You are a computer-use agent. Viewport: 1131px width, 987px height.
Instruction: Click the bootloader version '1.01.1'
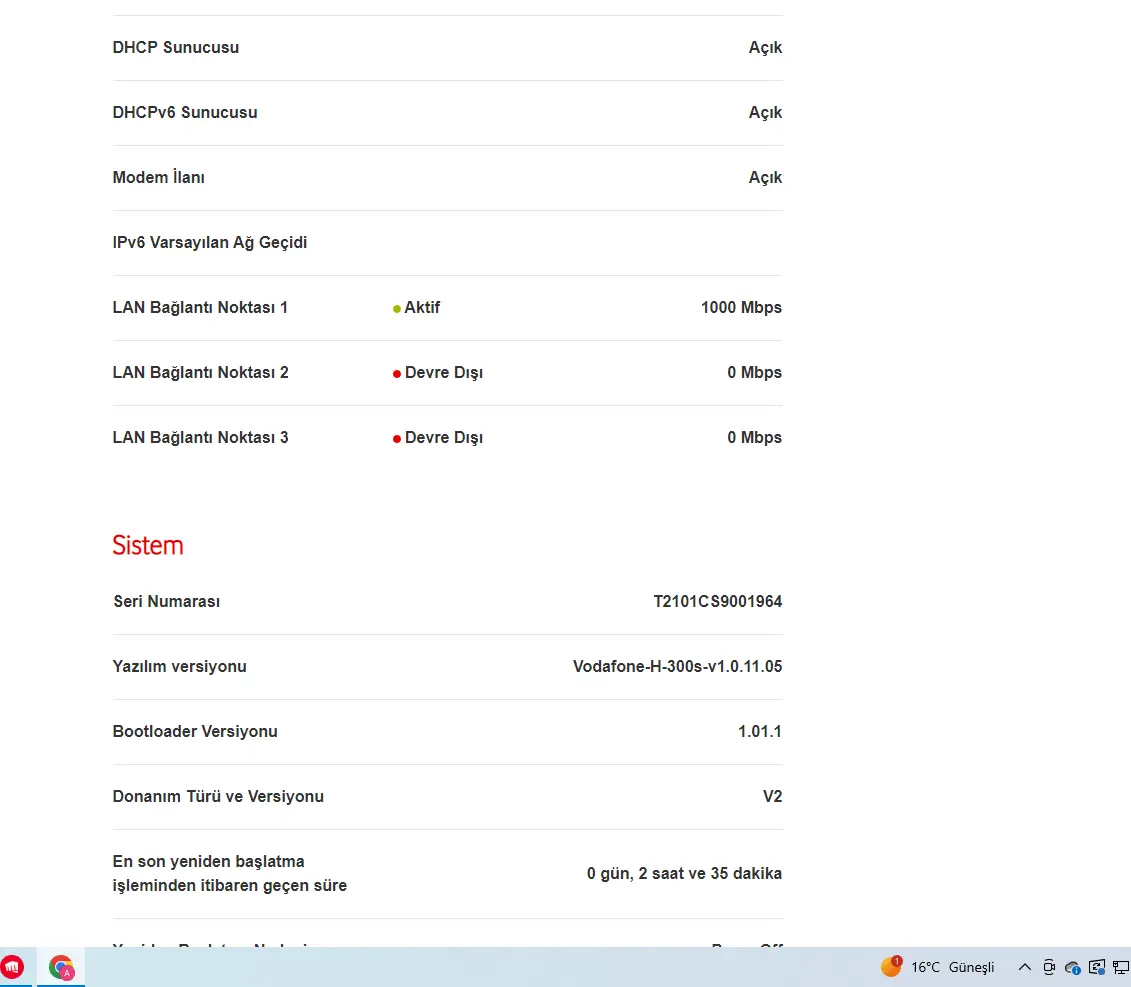click(760, 732)
